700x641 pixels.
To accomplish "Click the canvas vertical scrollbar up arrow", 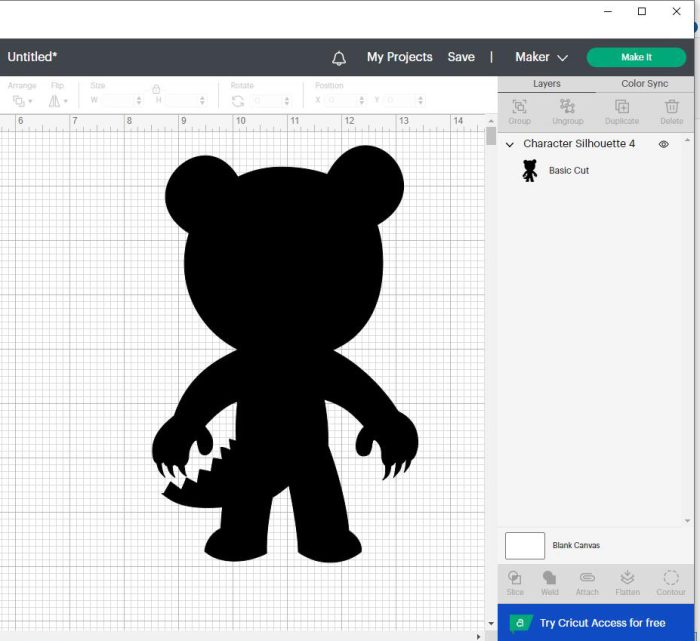I will tap(491, 121).
